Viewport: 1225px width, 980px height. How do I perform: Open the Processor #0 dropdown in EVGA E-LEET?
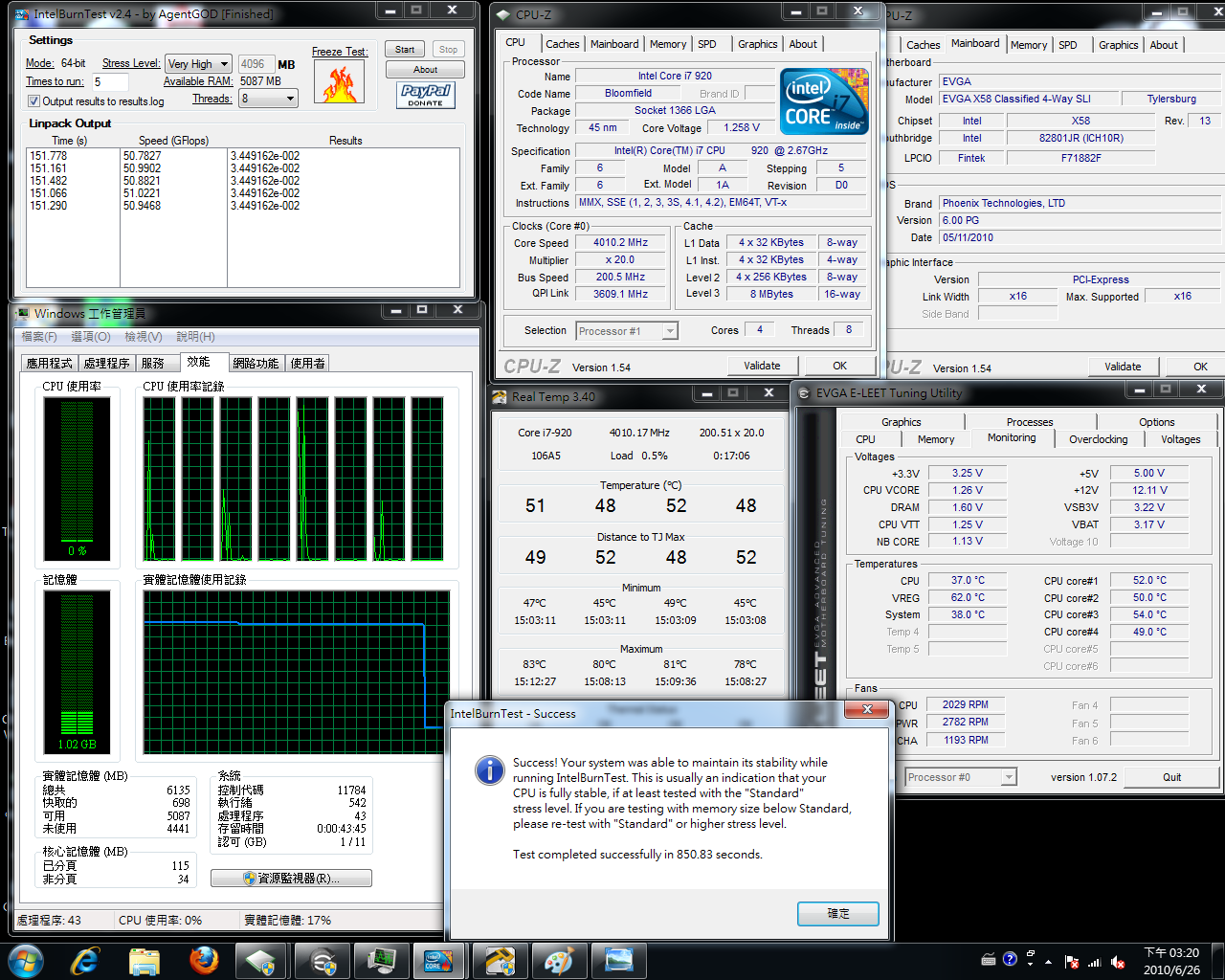tap(960, 777)
